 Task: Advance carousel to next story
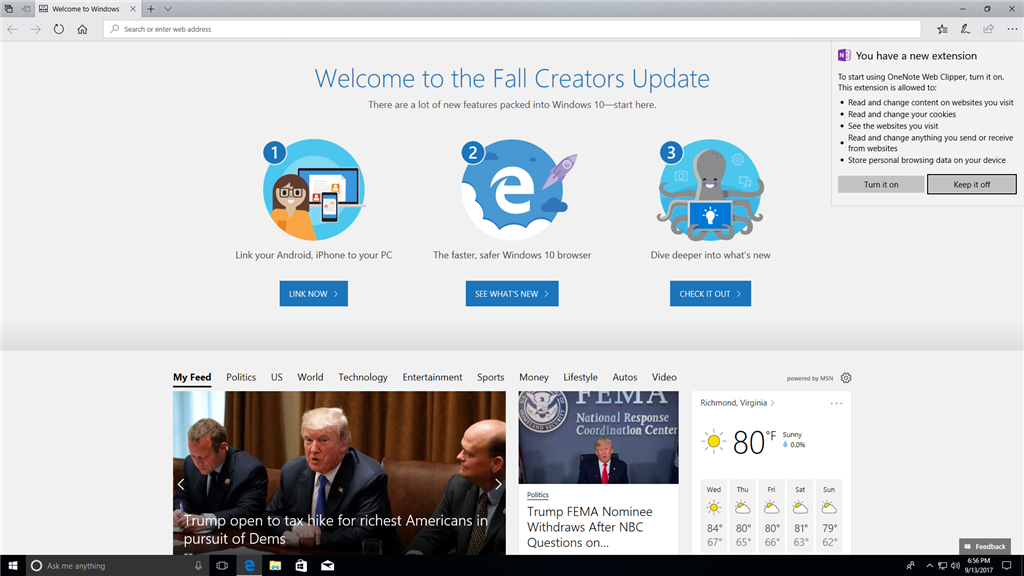(x=498, y=484)
